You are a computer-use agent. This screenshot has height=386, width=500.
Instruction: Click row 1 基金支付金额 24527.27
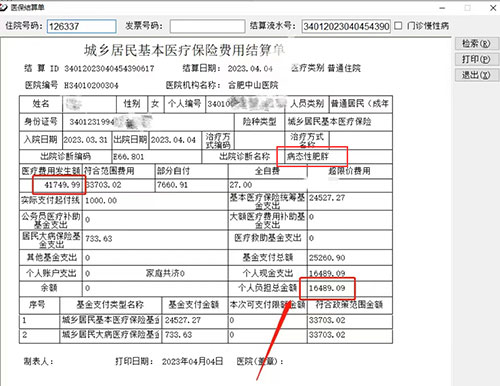183,320
